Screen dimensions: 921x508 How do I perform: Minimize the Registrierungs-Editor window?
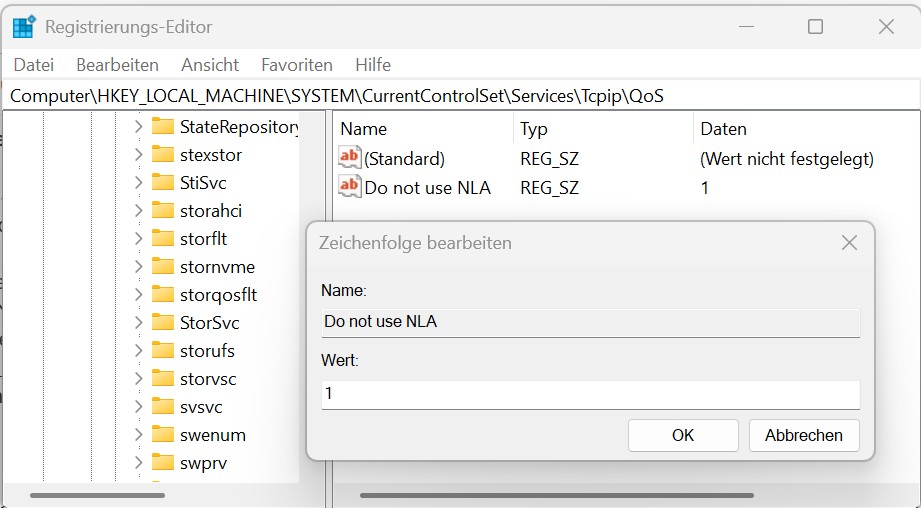coord(746,26)
